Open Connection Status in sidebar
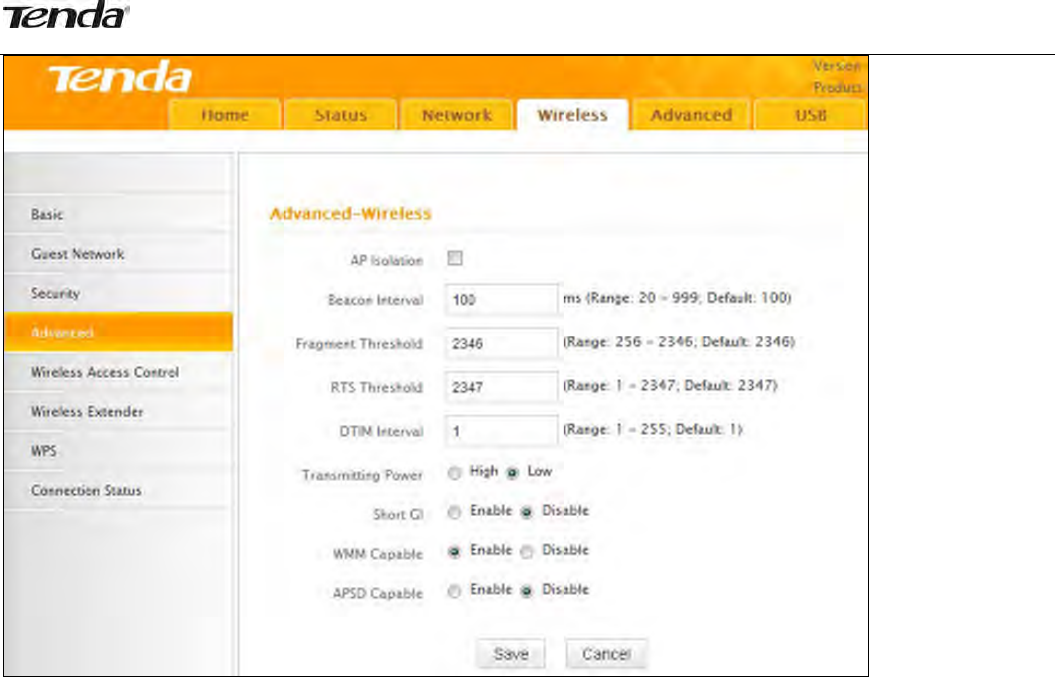Image resolution: width=1055 pixels, height=677 pixels. pyautogui.click(x=118, y=490)
